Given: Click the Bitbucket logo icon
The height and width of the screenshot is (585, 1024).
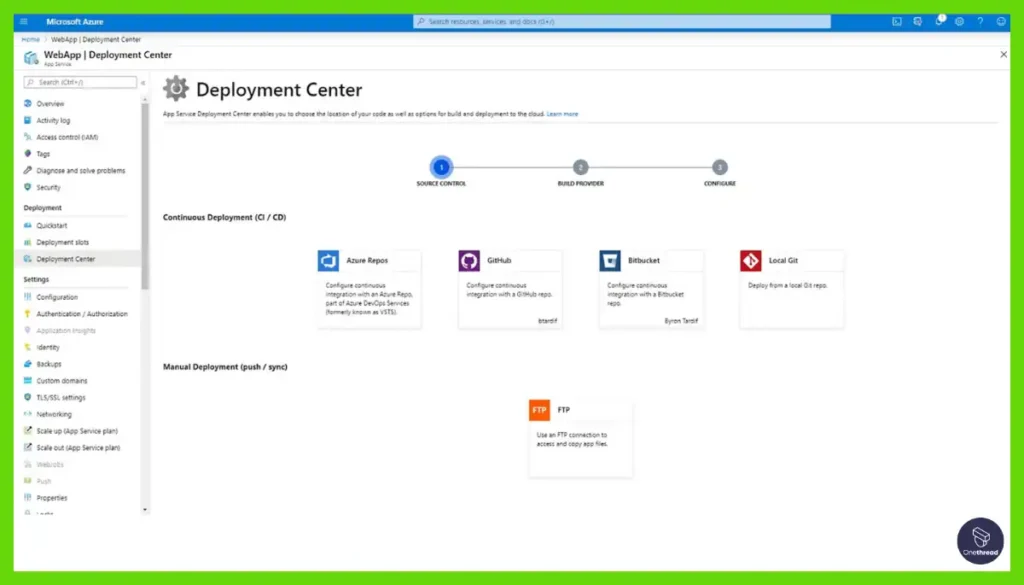Looking at the screenshot, I should (610, 261).
